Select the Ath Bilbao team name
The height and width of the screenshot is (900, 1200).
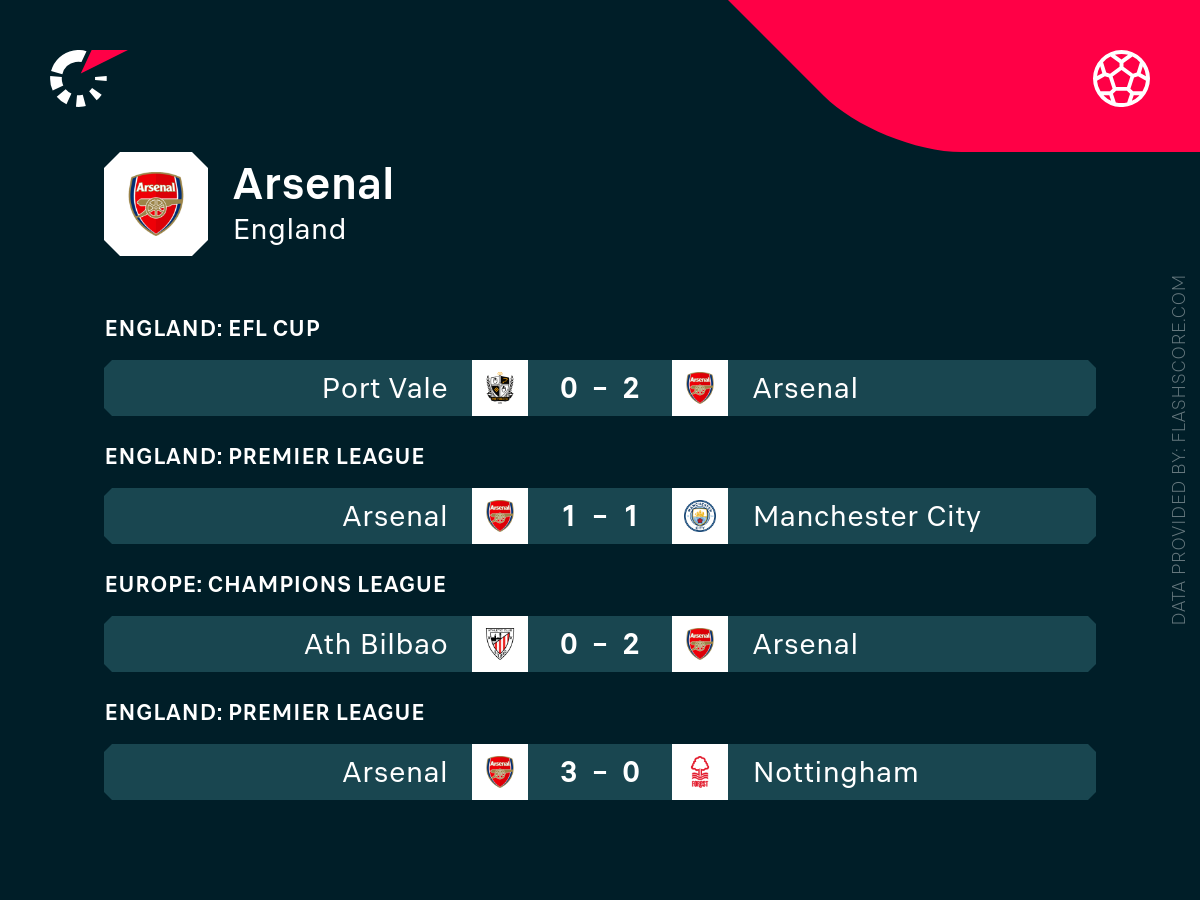(376, 644)
